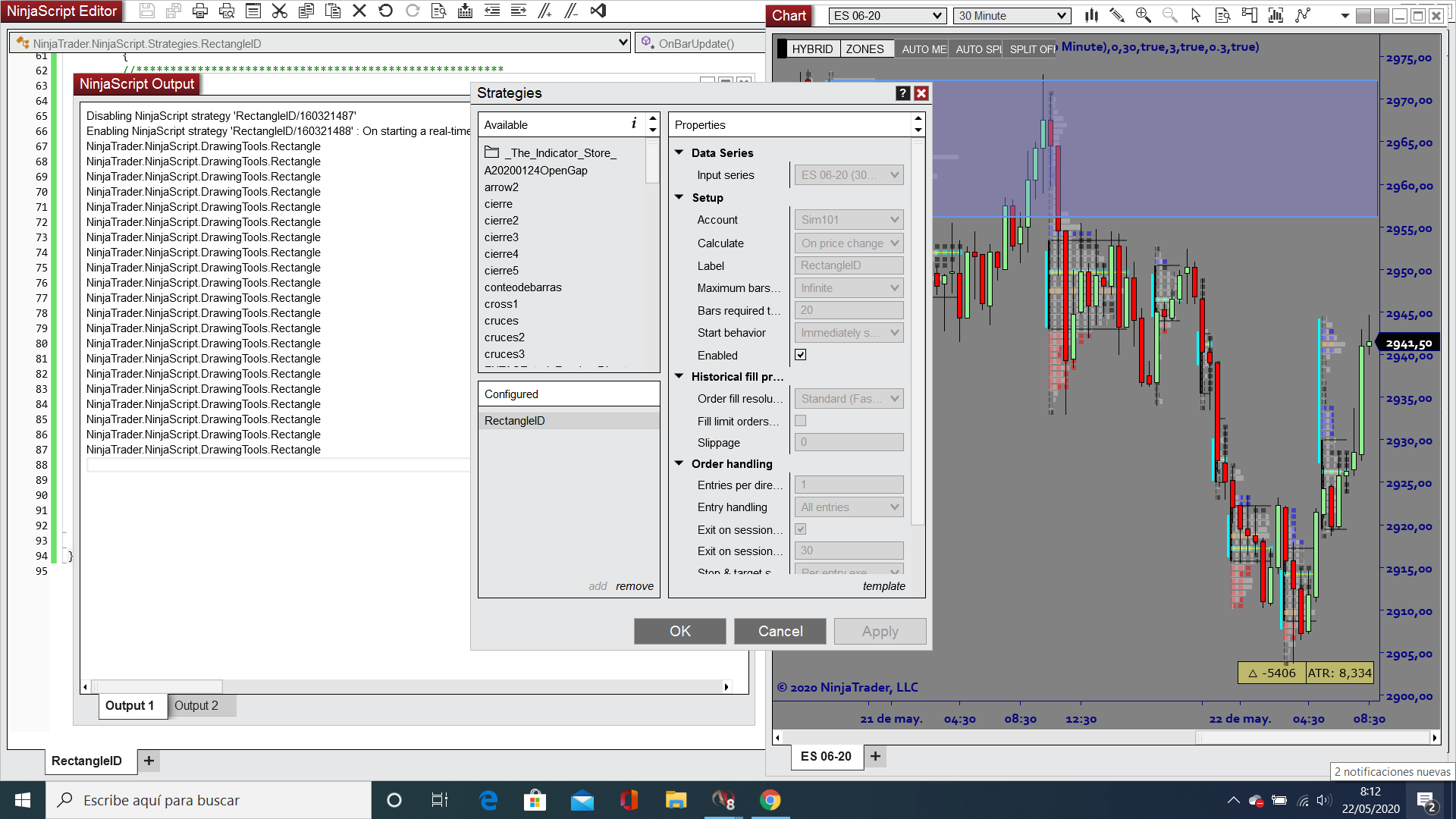The image size is (1456, 819).
Task: Open the 30 Minute interval dropdown
Action: point(1012,16)
